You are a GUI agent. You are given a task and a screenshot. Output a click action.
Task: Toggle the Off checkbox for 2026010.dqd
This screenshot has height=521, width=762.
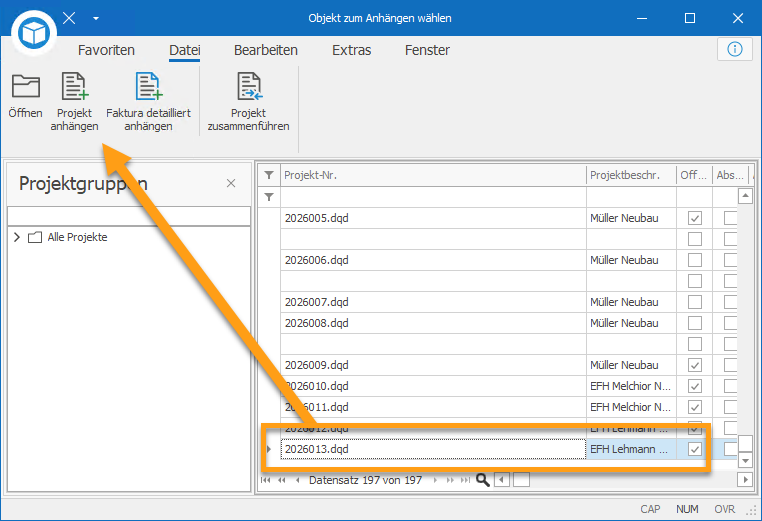point(694,386)
